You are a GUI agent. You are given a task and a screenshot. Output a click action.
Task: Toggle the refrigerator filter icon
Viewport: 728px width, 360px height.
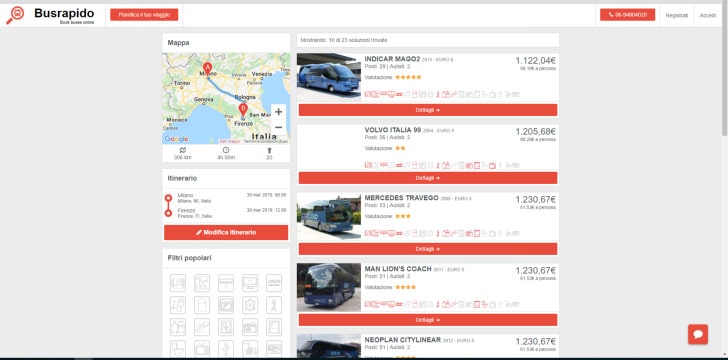click(202, 305)
